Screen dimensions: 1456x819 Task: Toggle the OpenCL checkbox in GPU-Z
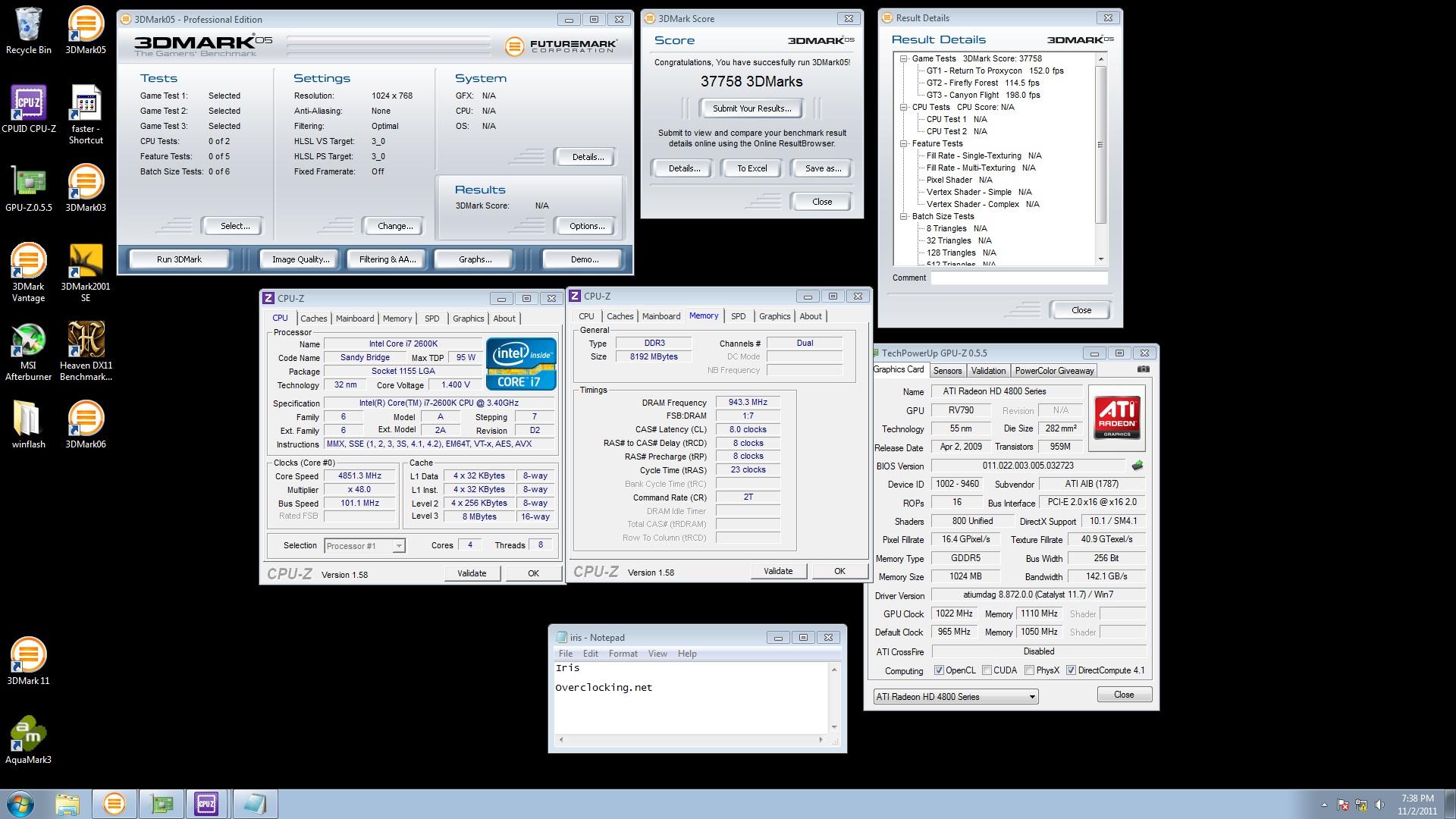(939, 670)
